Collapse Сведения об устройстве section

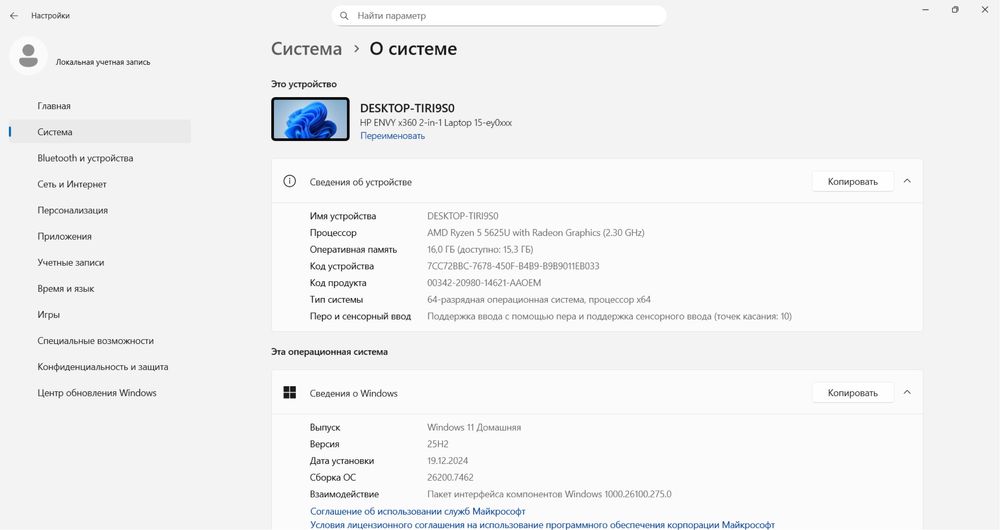tap(907, 181)
